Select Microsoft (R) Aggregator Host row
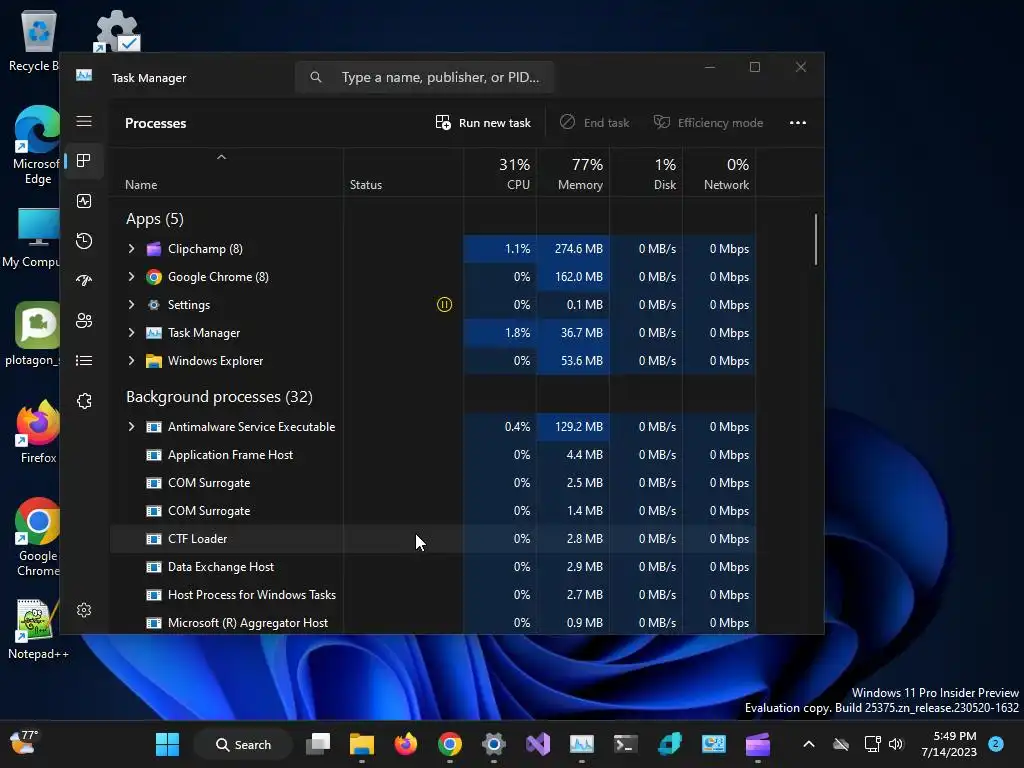 coord(432,622)
